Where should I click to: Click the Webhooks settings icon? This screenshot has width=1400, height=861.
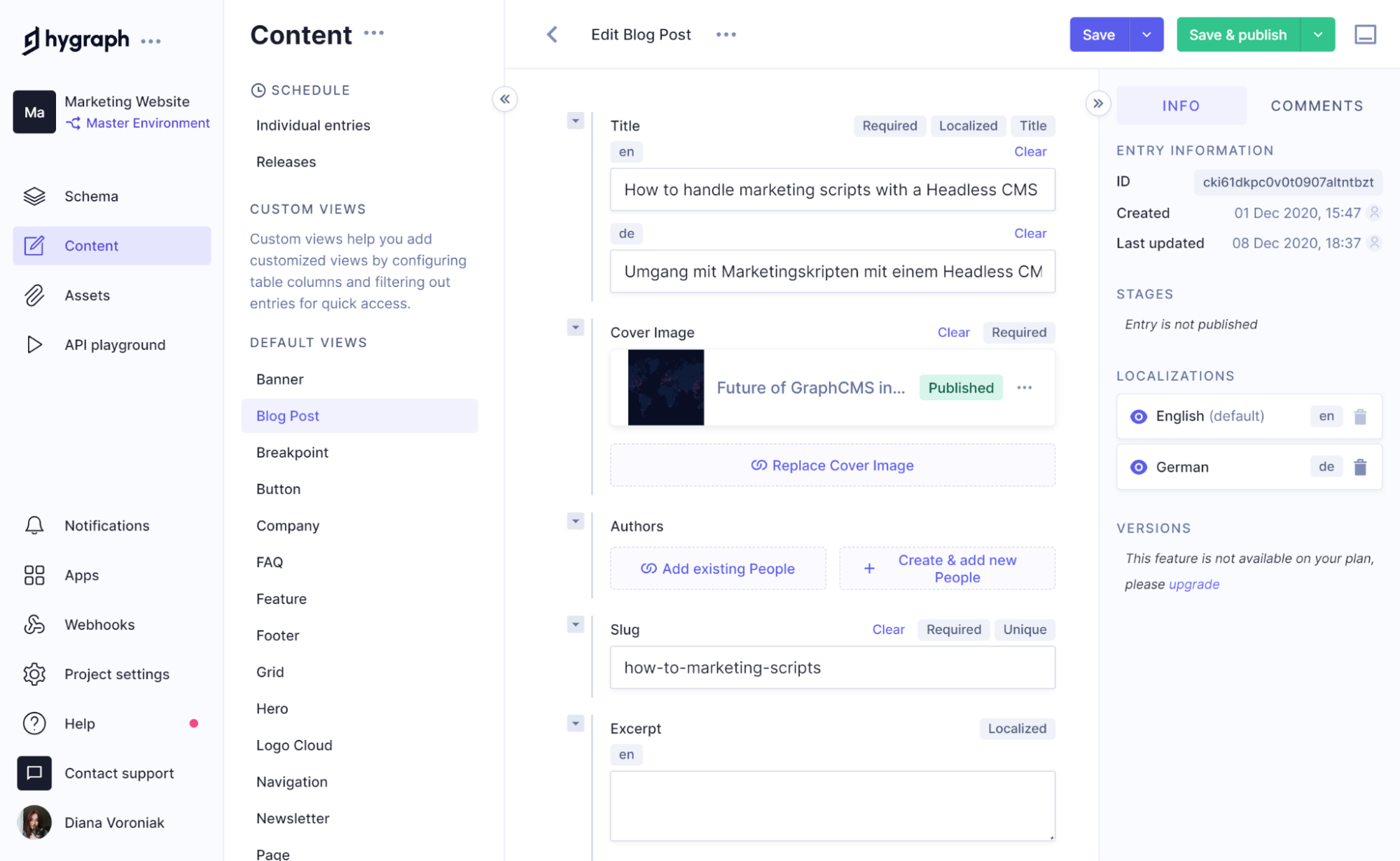tap(34, 624)
